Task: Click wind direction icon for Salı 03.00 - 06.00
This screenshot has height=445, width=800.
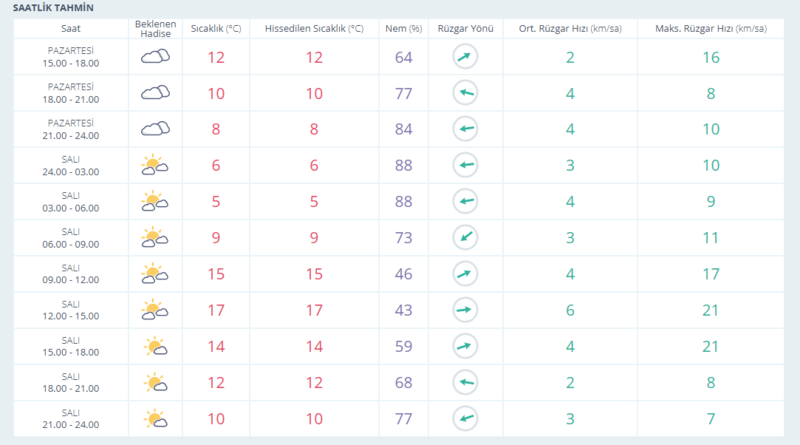Action: [x=465, y=202]
